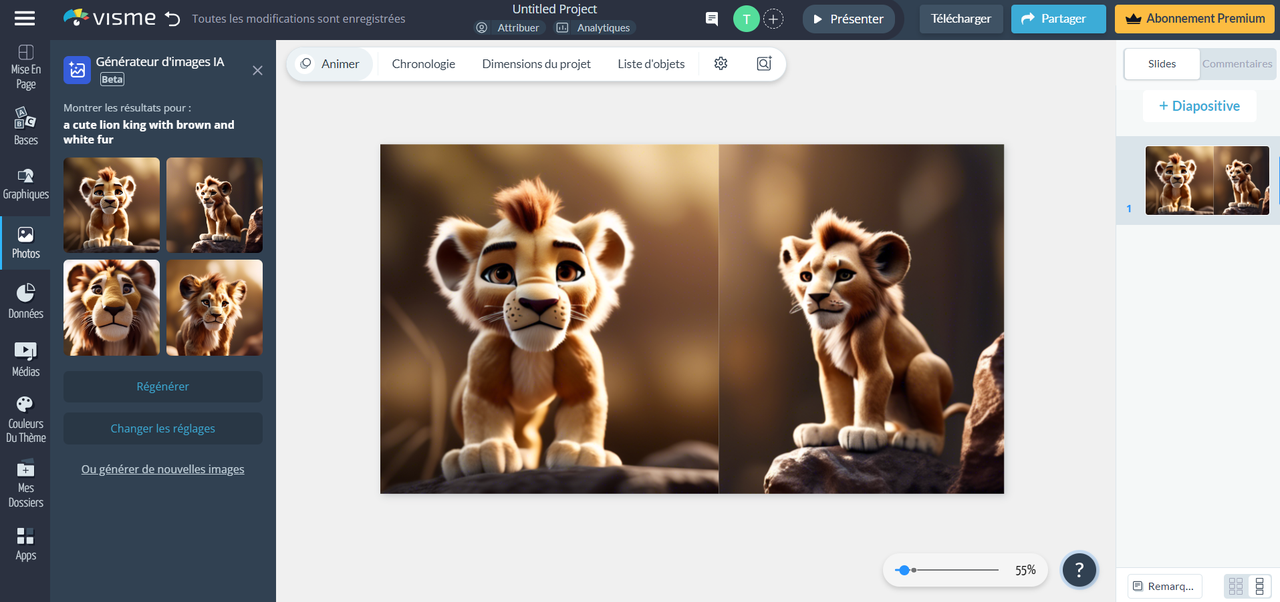Select the side-glancing maned lion cub thumbnail

pyautogui.click(x=215, y=308)
